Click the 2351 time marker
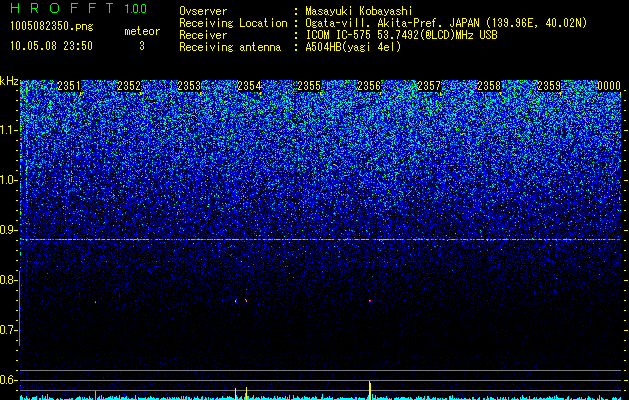The width and height of the screenshot is (629, 400). [69, 86]
